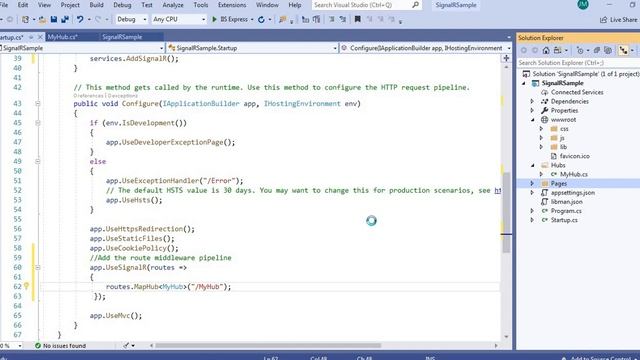Click the Home icon in Solution Explorer
This screenshot has width=640, height=360.
(546, 50)
